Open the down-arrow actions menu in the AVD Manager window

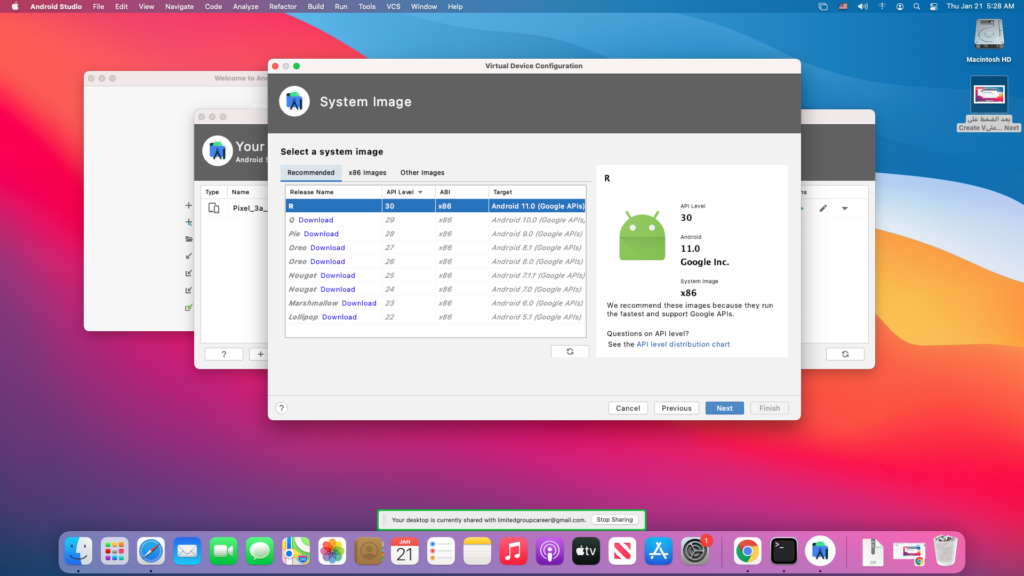pyautogui.click(x=844, y=208)
